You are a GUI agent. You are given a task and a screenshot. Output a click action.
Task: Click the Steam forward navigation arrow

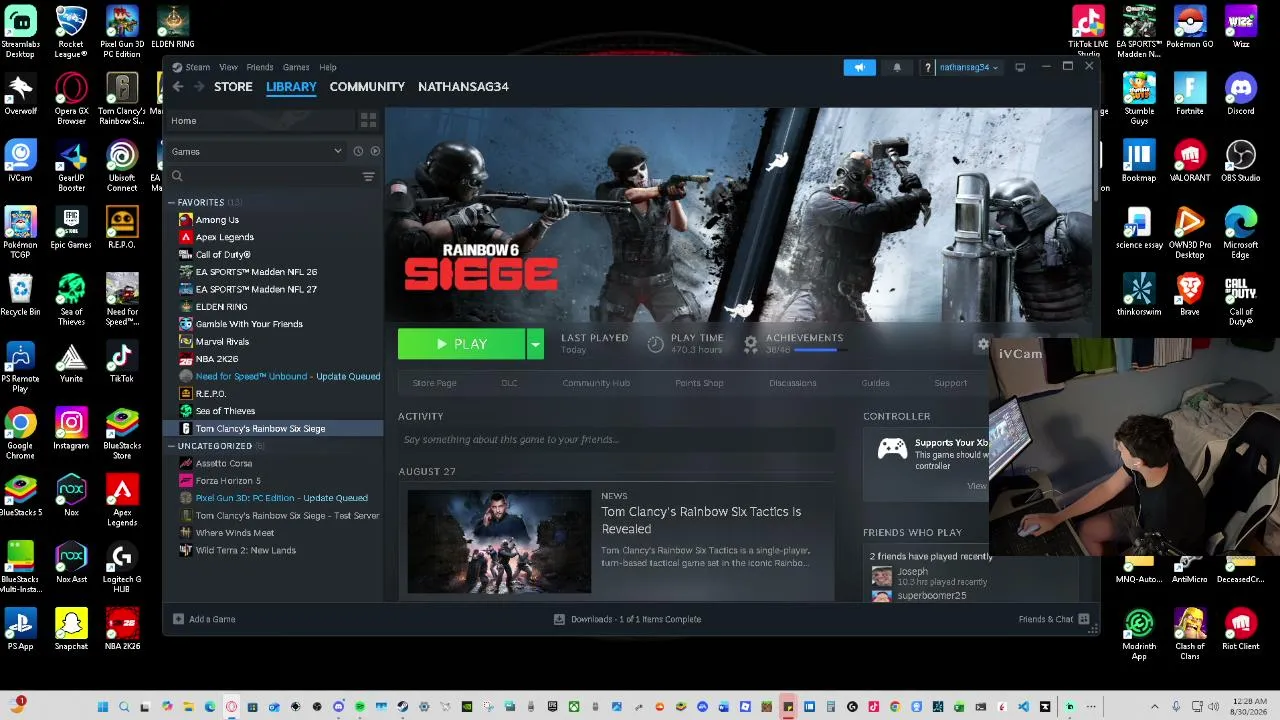pyautogui.click(x=199, y=87)
